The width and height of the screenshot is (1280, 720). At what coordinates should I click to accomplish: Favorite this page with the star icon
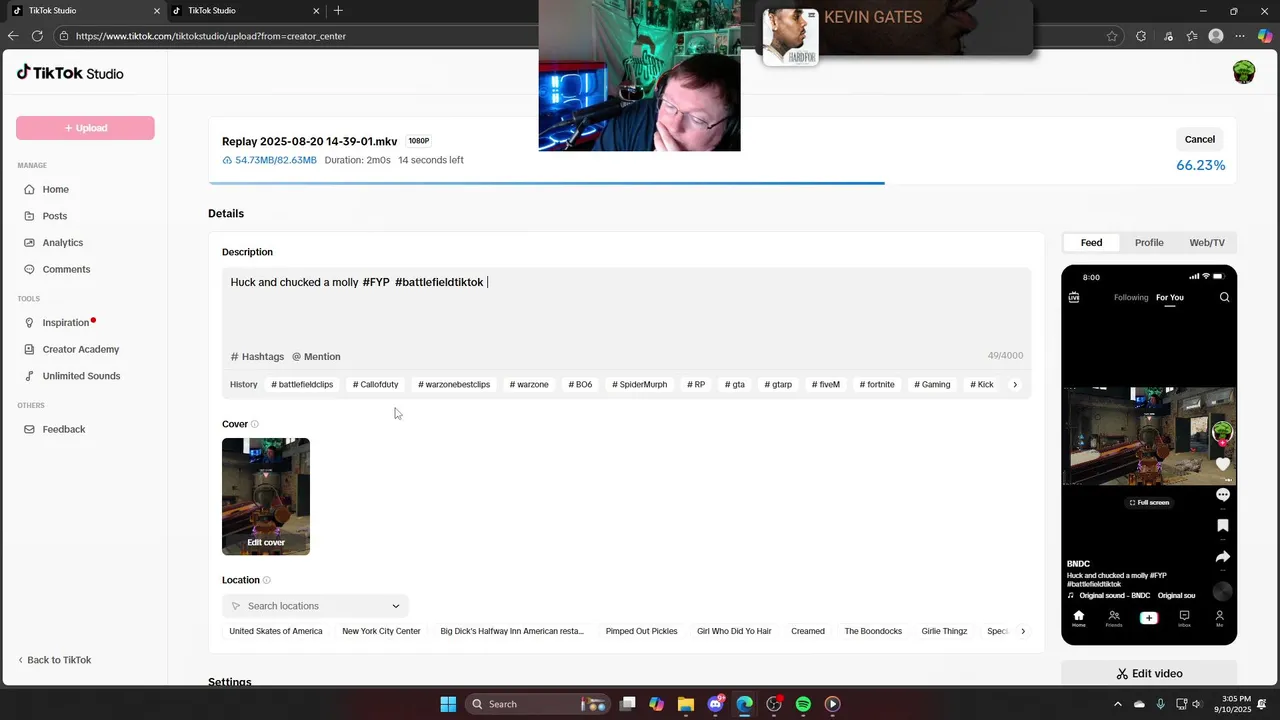pyautogui.click(x=1112, y=36)
